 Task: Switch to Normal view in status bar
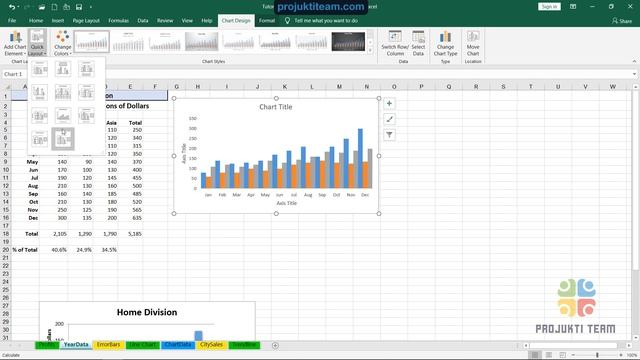[x=535, y=355]
